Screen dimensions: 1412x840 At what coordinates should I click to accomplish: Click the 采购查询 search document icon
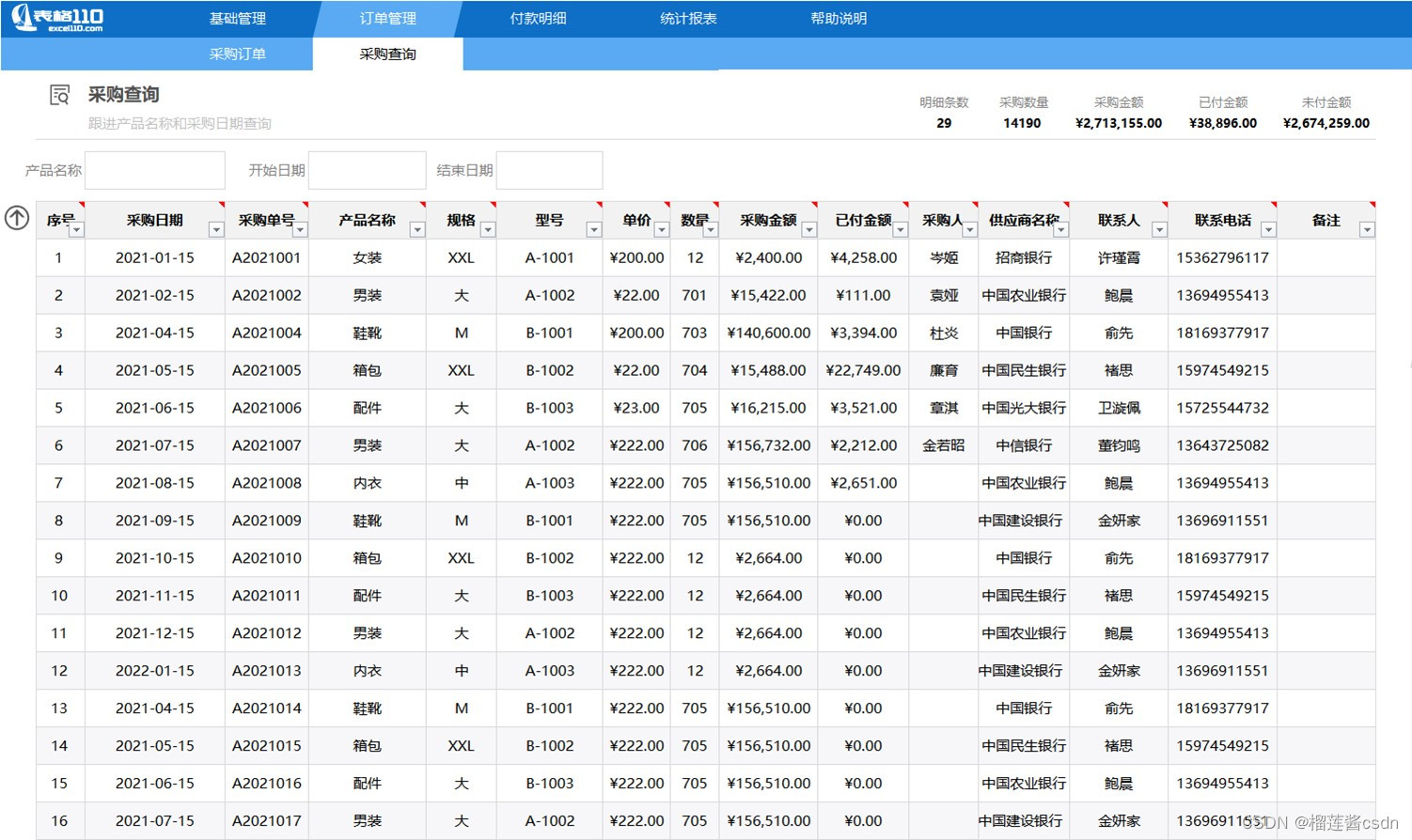60,95
